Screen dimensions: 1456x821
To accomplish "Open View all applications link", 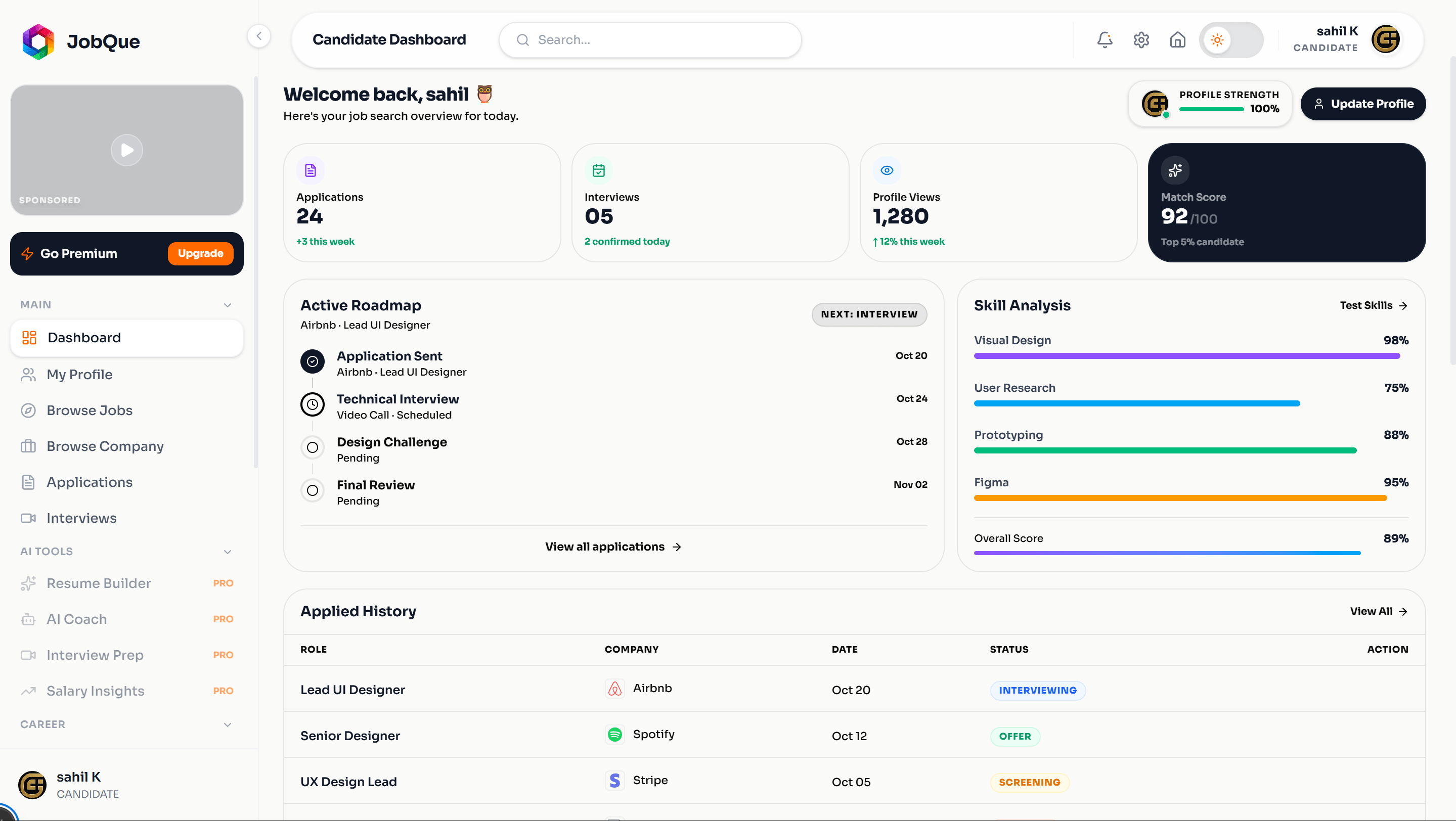I will [613, 547].
